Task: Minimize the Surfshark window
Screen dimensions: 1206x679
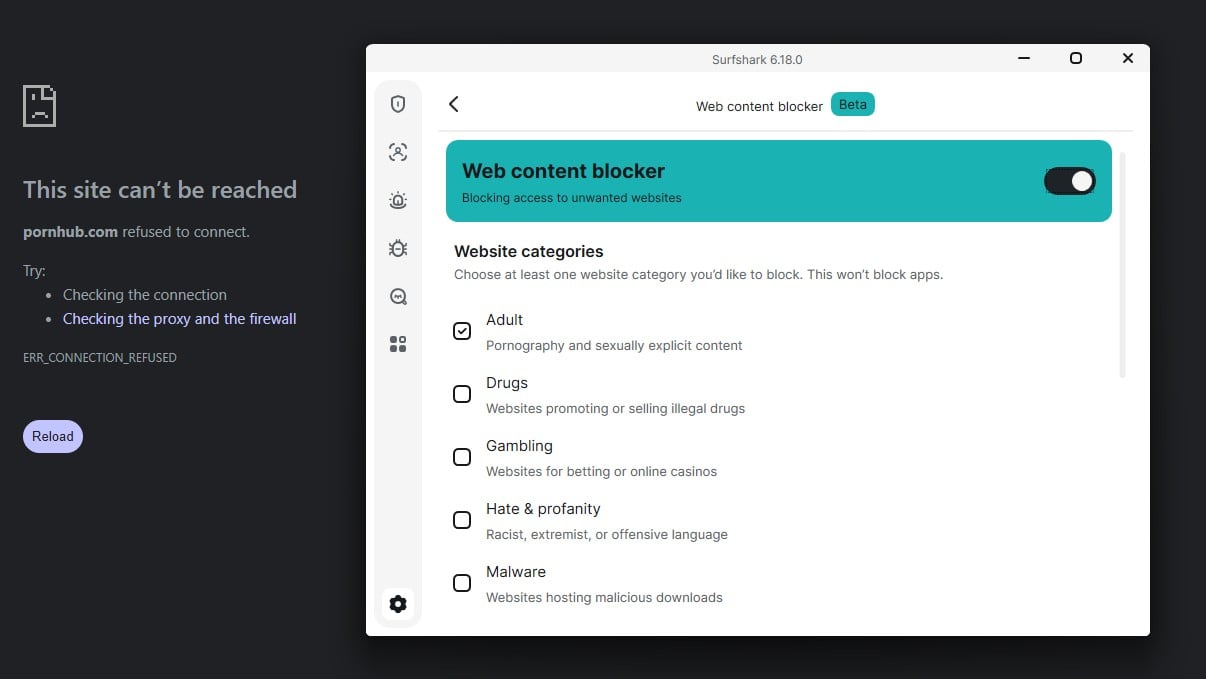Action: pos(1024,58)
